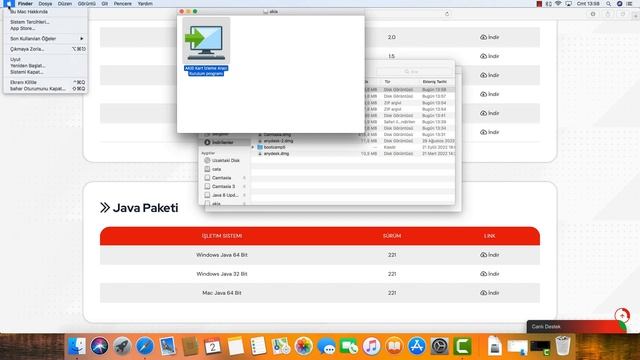Image resolution: width=640 pixels, height=360 pixels.
Task: Open Calendar icon in dock
Action: 213,347
